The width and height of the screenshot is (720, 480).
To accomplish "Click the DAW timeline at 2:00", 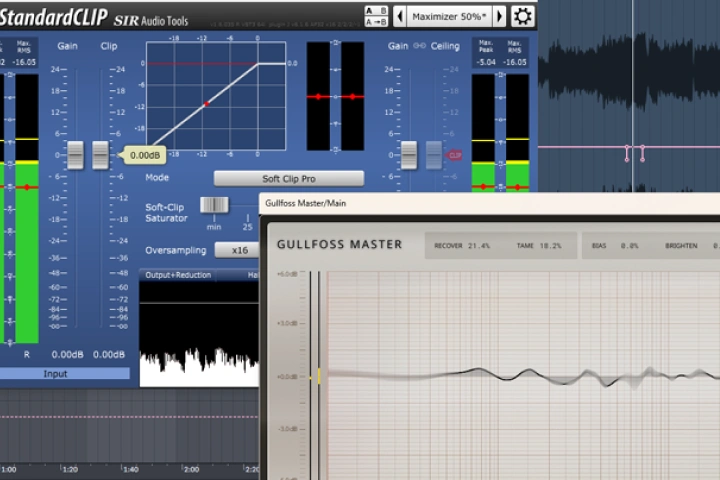I will (191, 469).
